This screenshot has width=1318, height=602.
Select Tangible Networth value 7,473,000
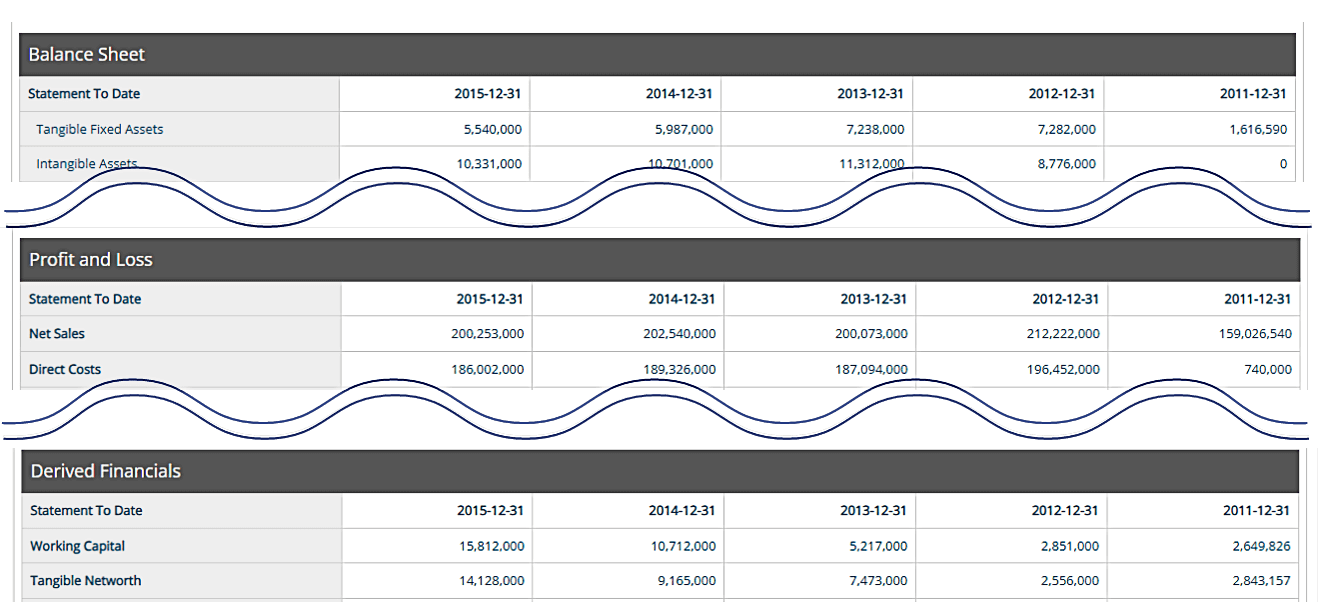tap(879, 581)
